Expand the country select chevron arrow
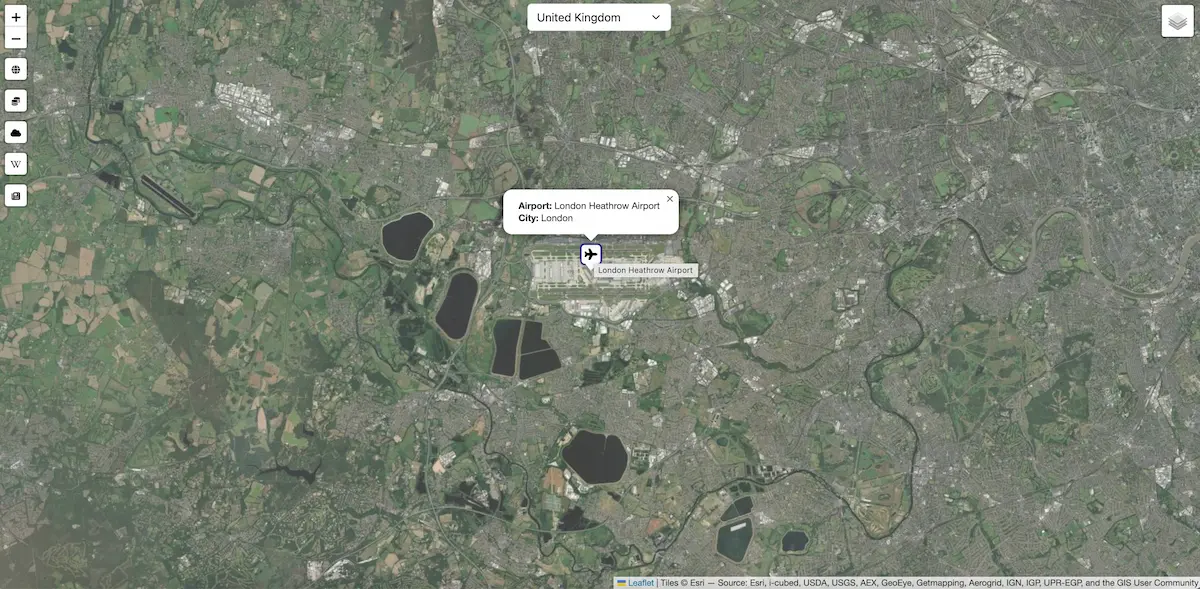Image resolution: width=1200 pixels, height=589 pixels. tap(656, 17)
